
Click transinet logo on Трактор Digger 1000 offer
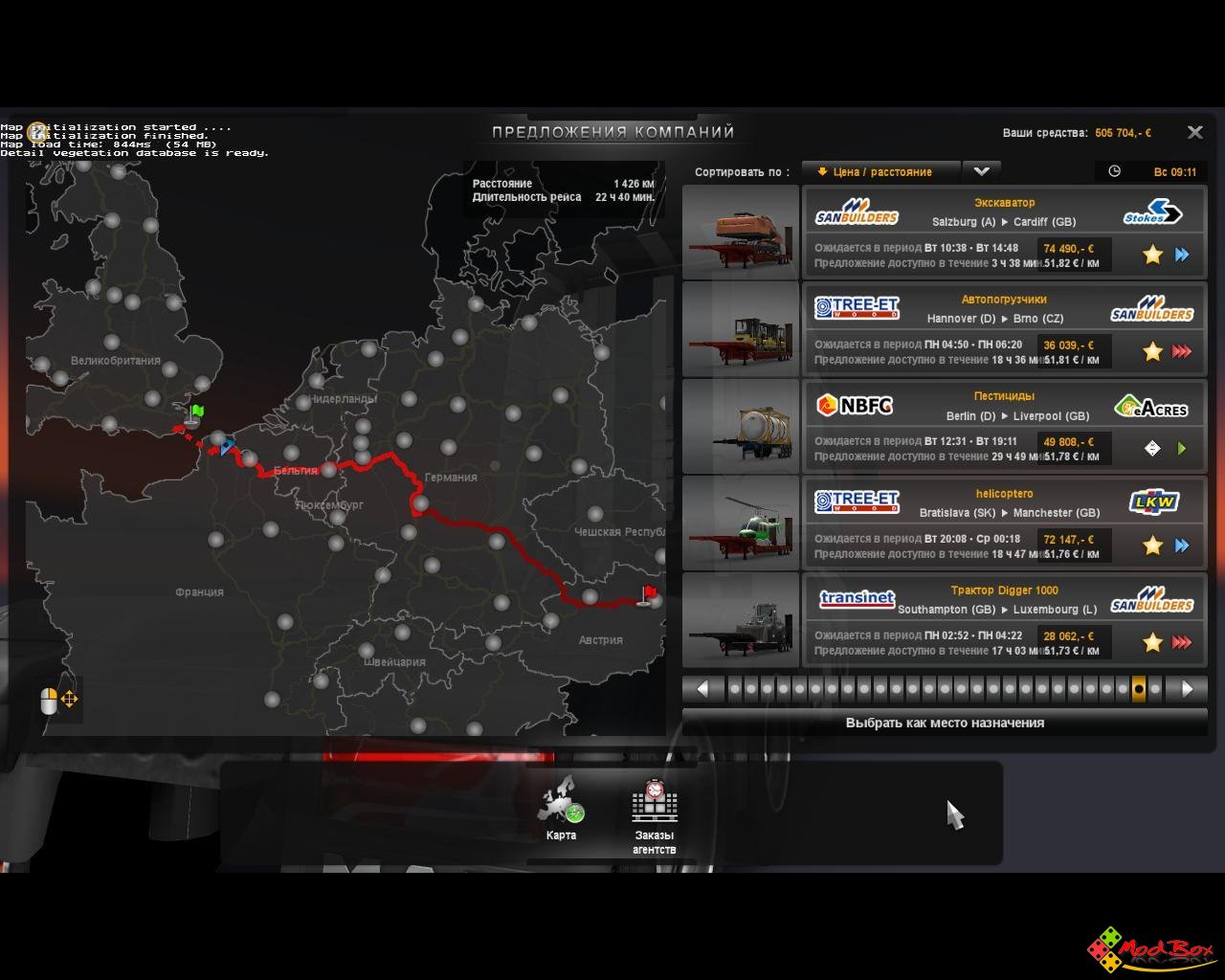pyautogui.click(x=857, y=598)
